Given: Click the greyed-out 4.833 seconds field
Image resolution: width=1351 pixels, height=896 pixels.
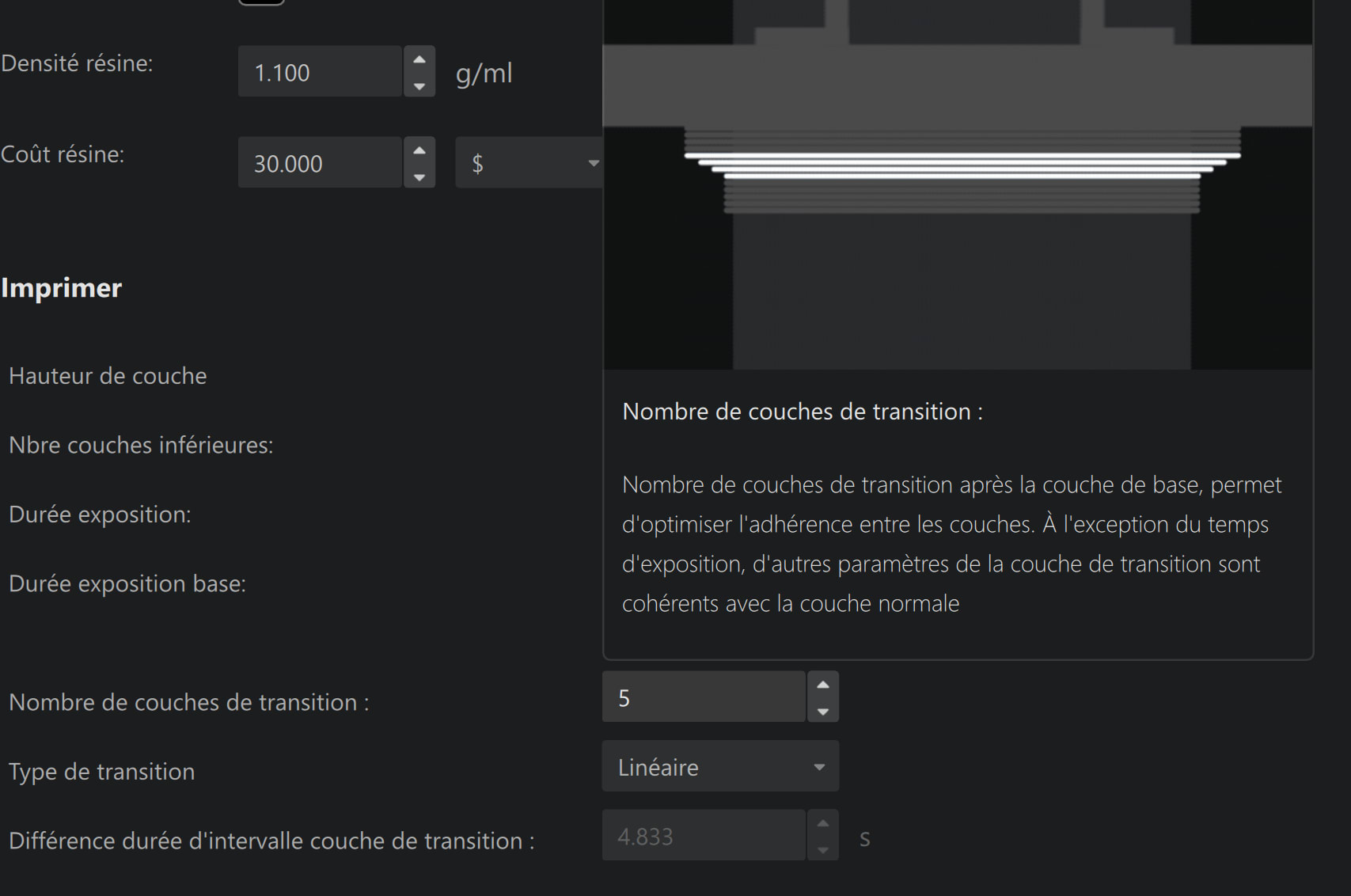Looking at the screenshot, I should pos(703,836).
